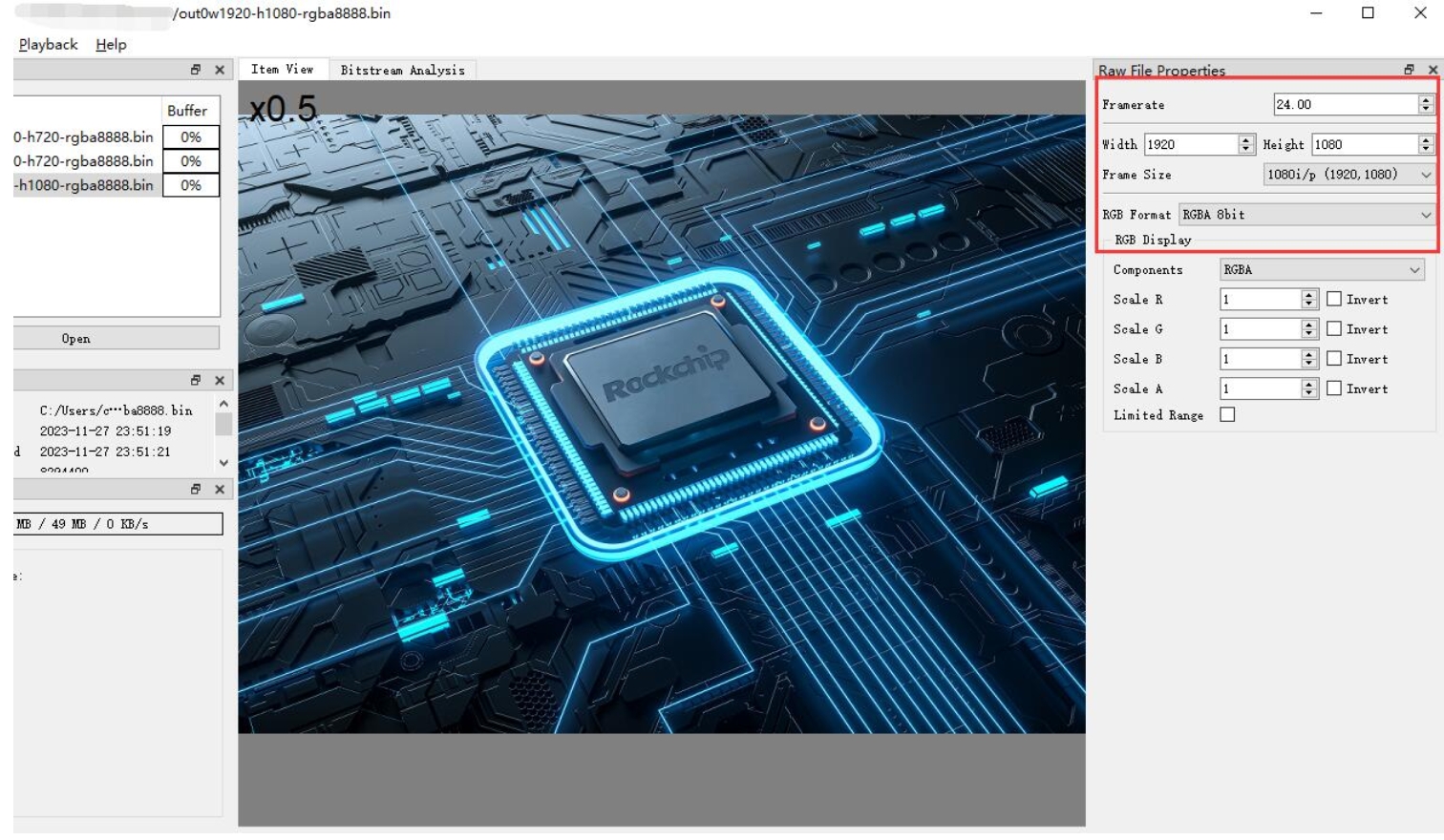Click the Scale A value field
This screenshot has height=840, width=1444.
tap(1261, 388)
